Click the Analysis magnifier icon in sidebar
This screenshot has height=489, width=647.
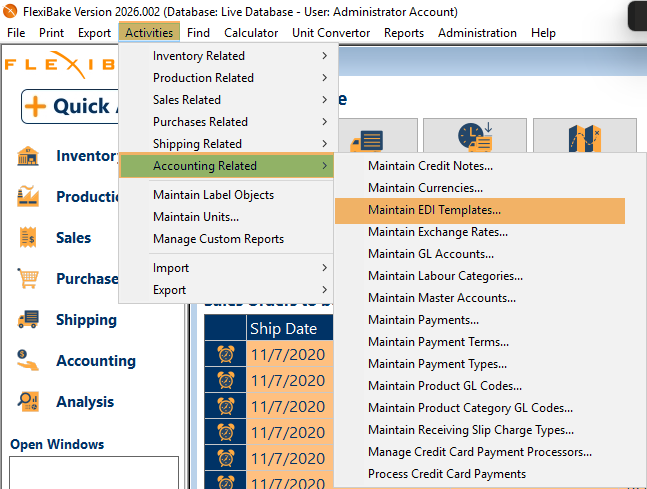[28, 401]
